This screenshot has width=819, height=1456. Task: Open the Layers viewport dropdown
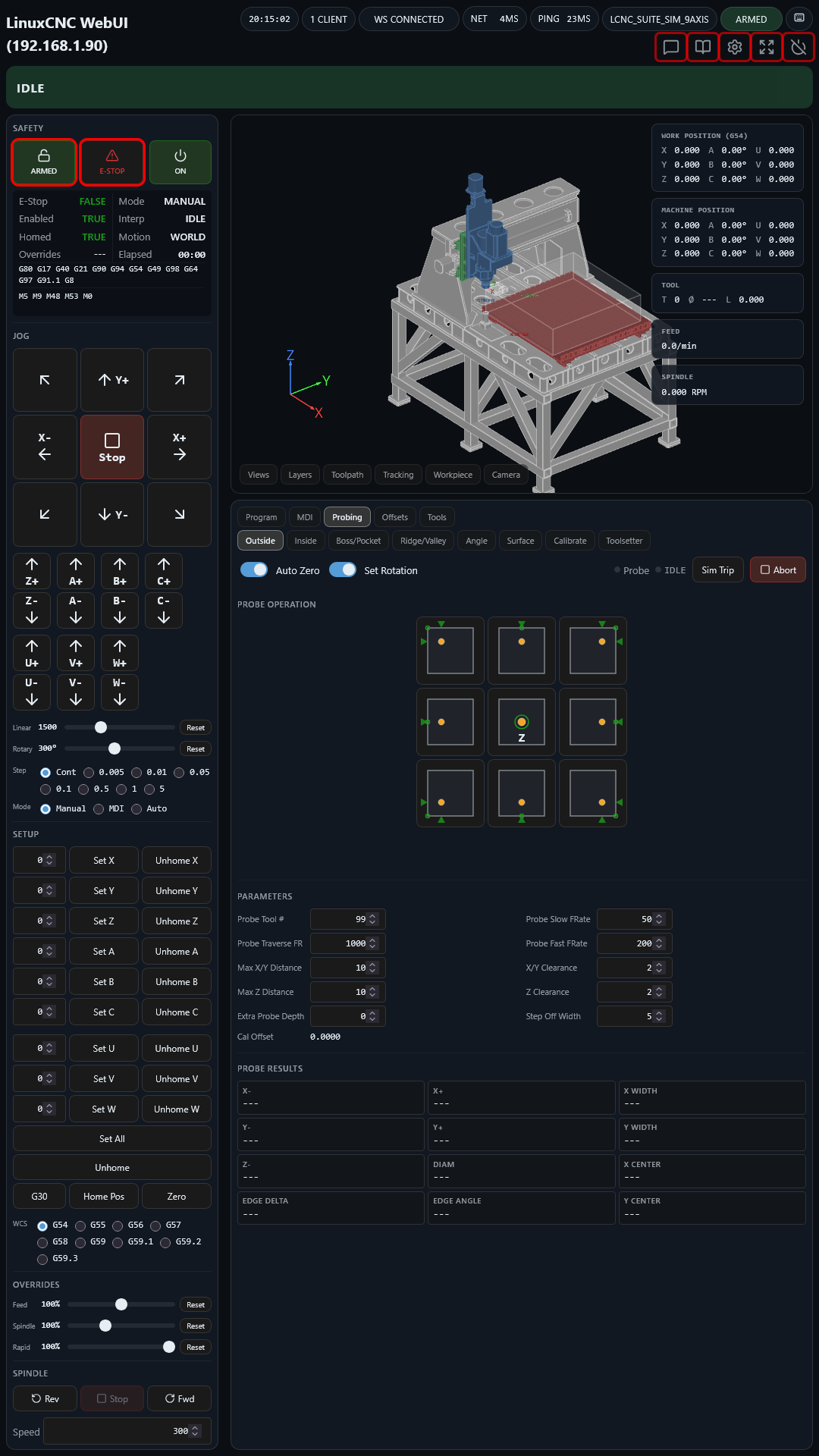[x=300, y=475]
